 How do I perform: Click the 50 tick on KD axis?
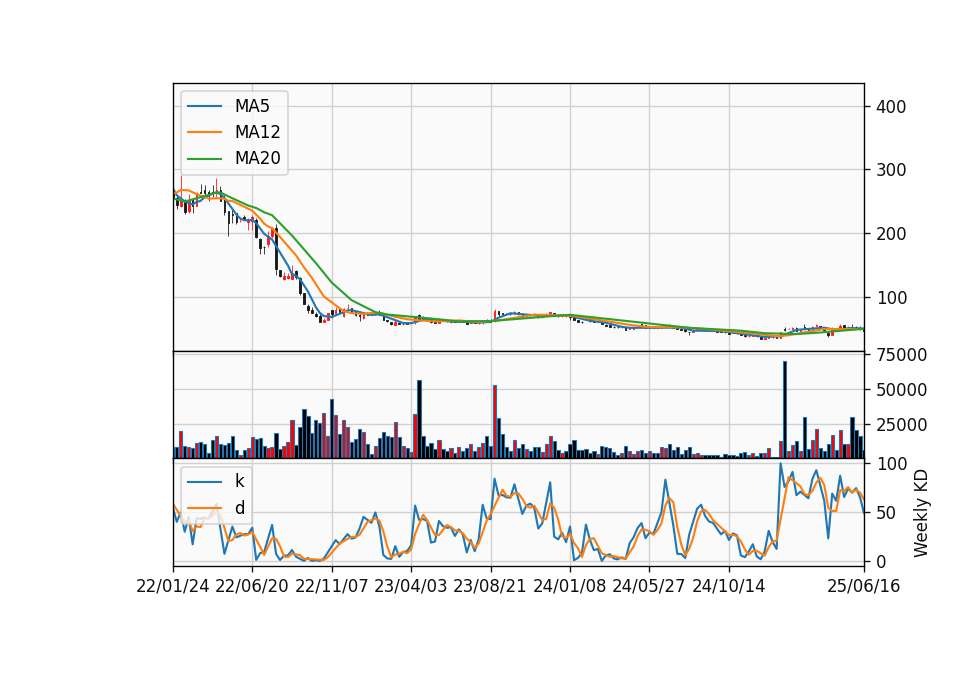pyautogui.click(x=886, y=513)
